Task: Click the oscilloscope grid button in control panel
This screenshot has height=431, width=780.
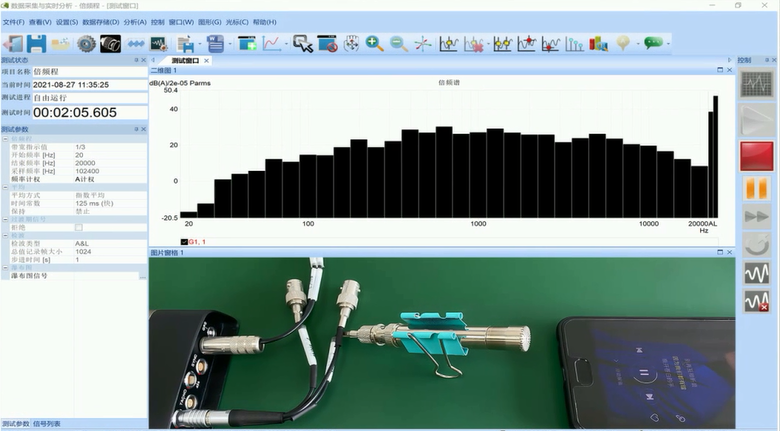Action: point(757,84)
